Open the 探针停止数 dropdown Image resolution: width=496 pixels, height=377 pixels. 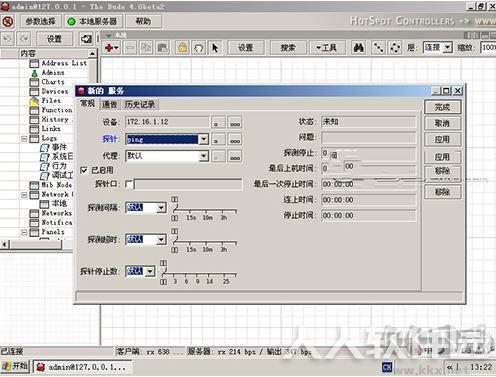150,271
